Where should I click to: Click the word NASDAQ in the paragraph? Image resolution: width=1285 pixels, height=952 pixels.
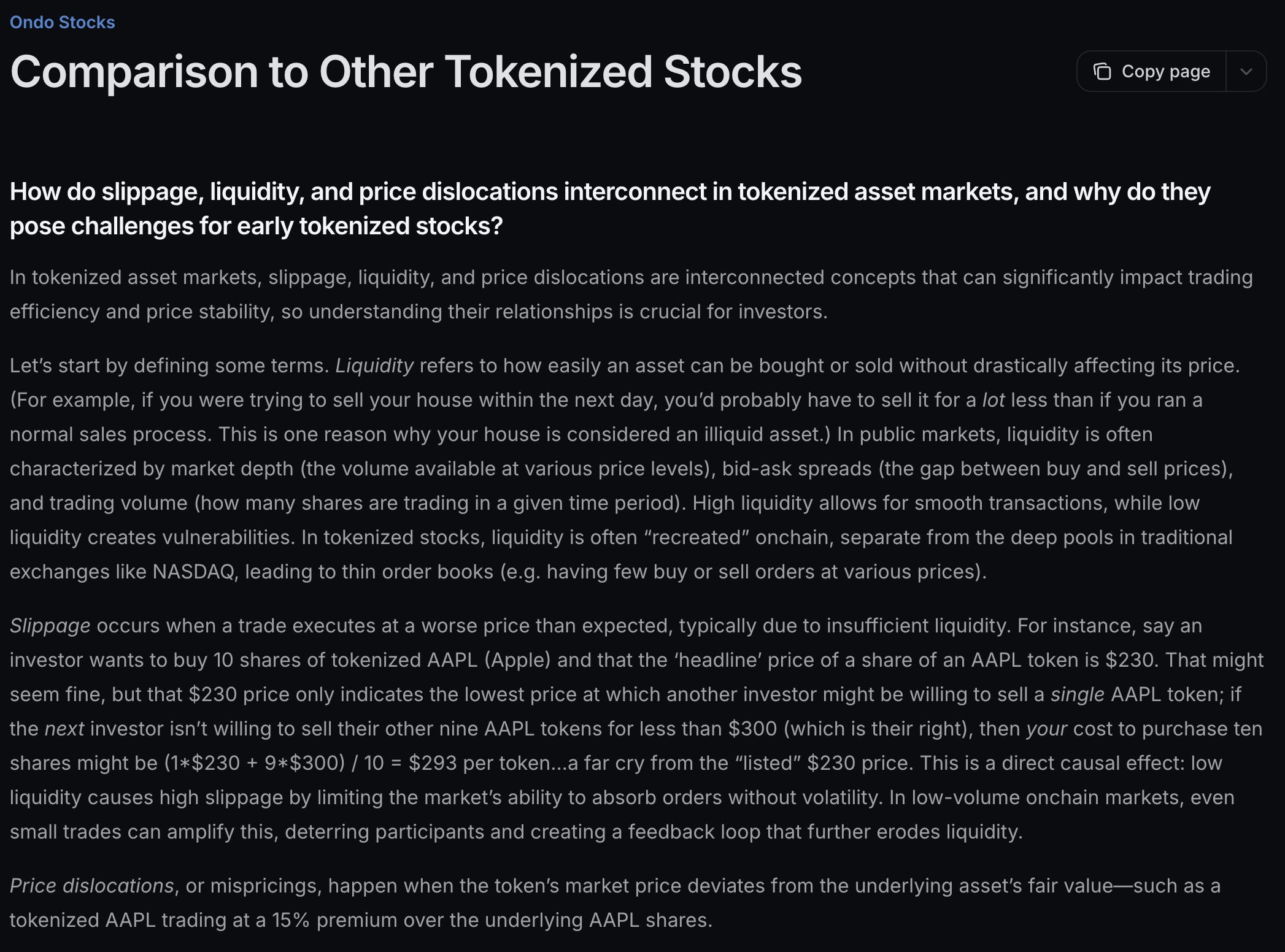(194, 572)
